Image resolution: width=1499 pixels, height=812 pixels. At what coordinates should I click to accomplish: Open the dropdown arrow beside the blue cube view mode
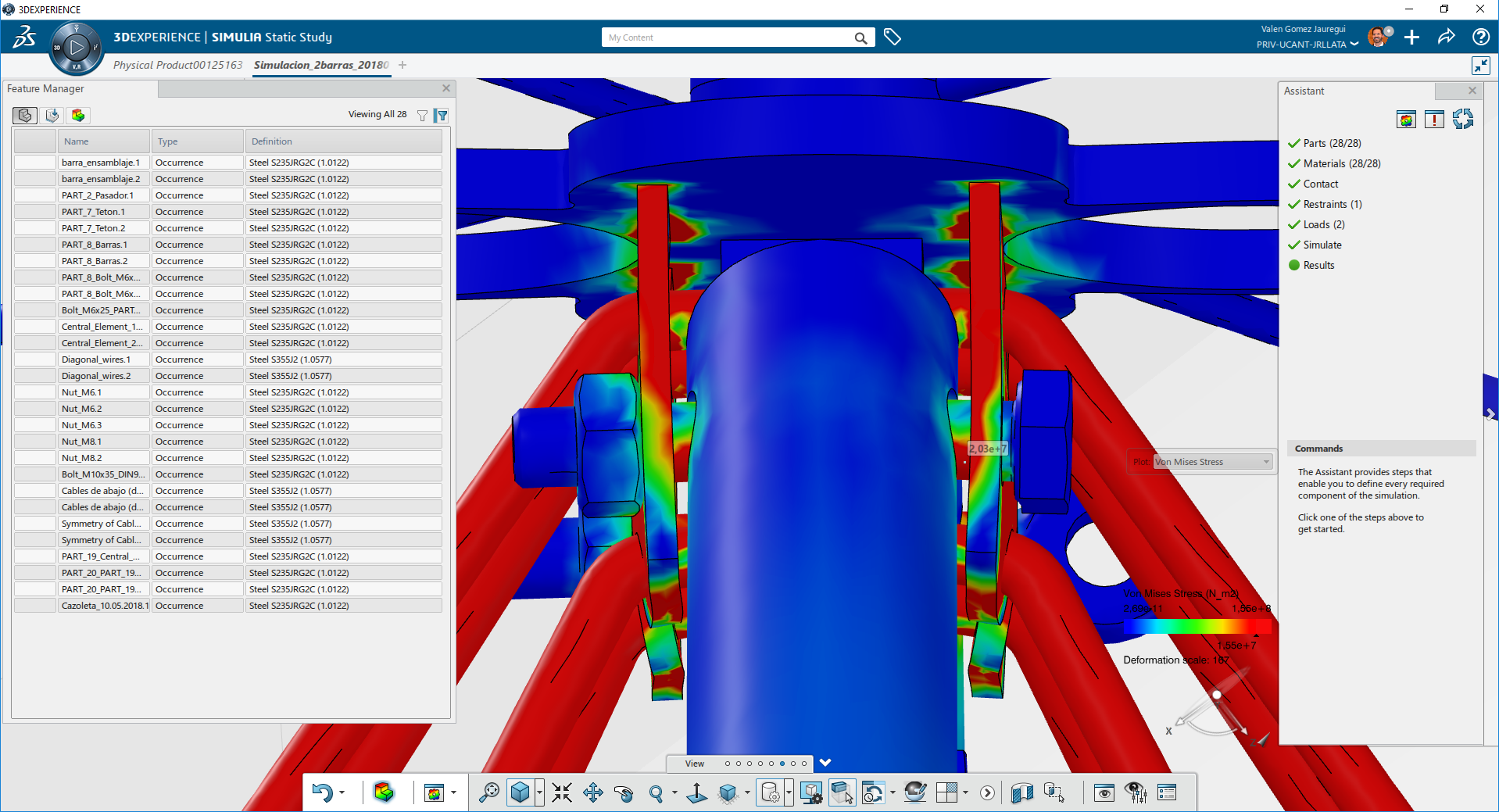point(539,793)
